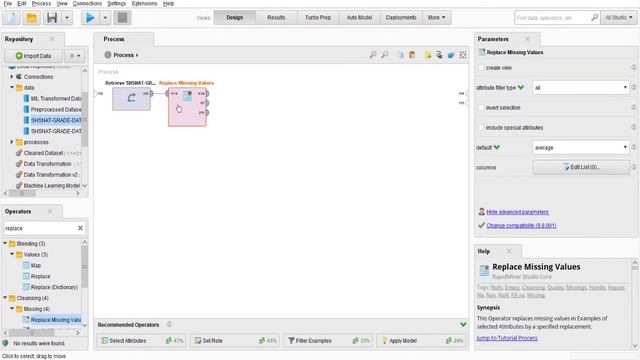Toggle the invert selection checkbox
Screen dimensions: 640x360
pyautogui.click(x=481, y=108)
